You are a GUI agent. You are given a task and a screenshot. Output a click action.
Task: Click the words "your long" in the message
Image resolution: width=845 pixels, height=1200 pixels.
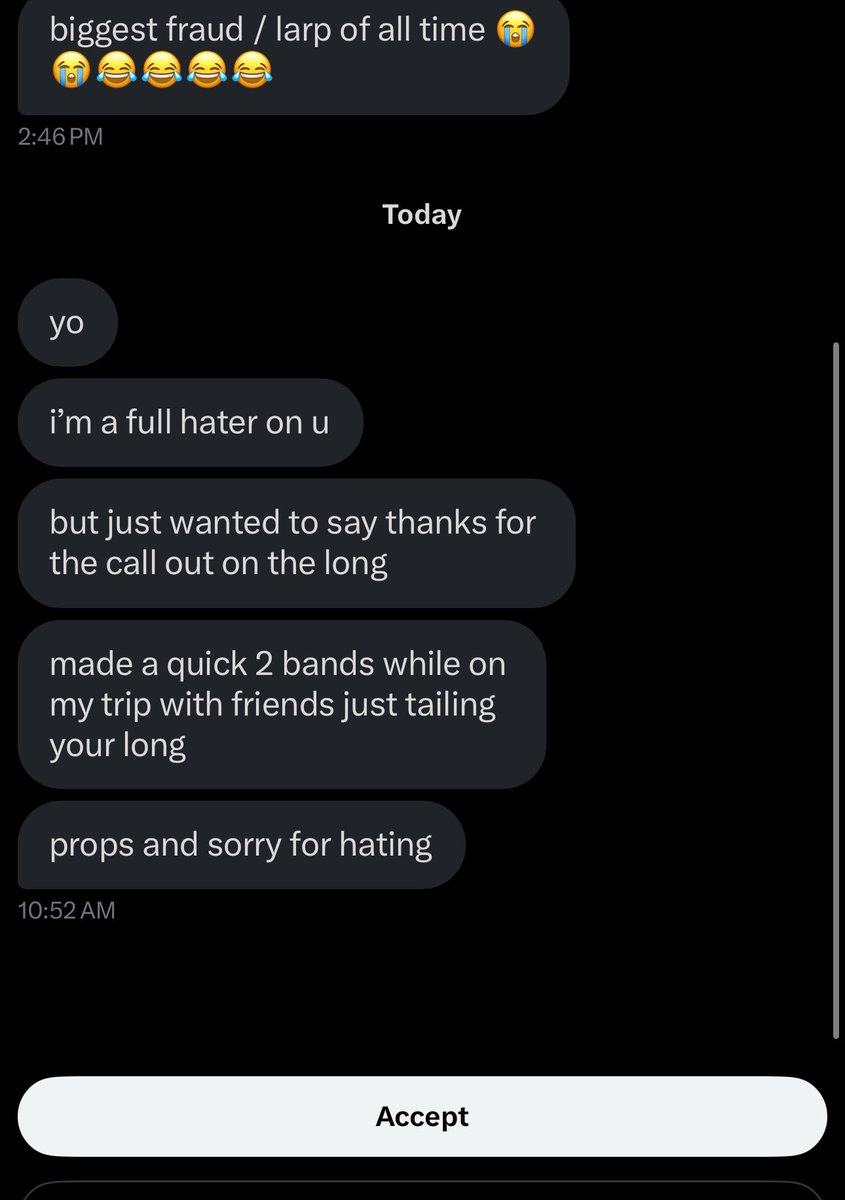pyautogui.click(x=117, y=746)
